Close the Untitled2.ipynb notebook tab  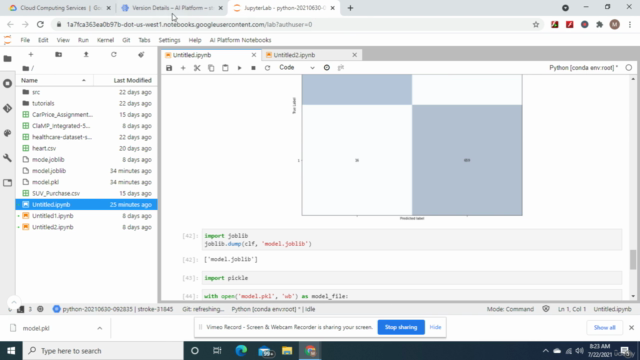pyautogui.click(x=354, y=55)
